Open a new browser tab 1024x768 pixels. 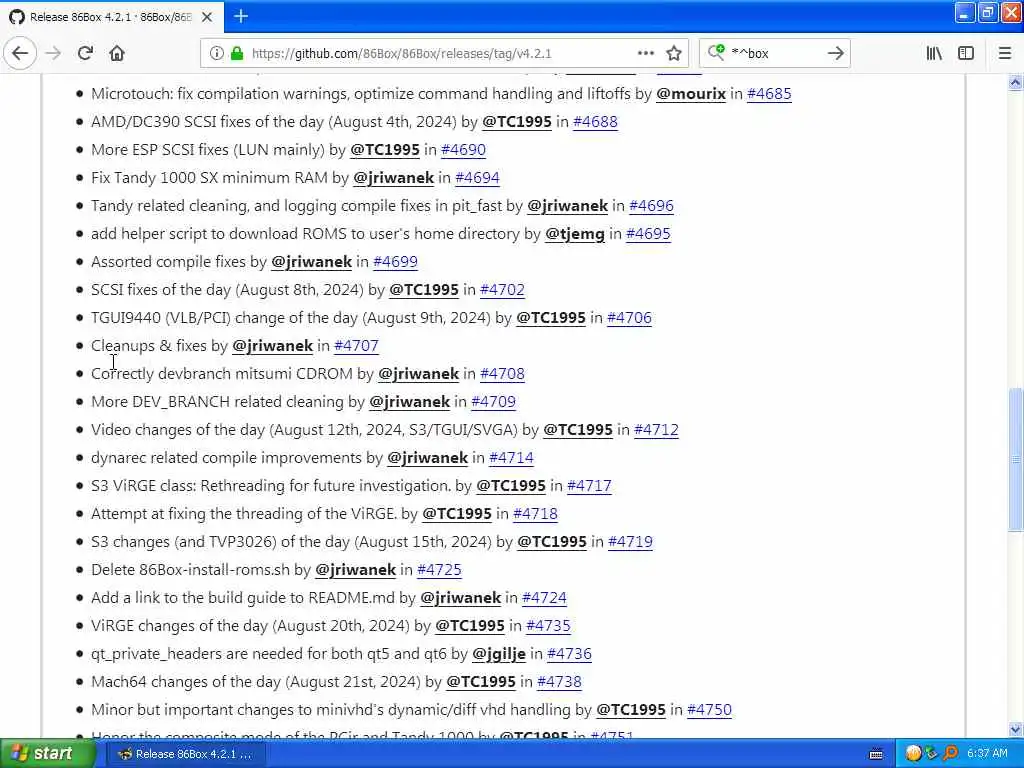click(240, 16)
